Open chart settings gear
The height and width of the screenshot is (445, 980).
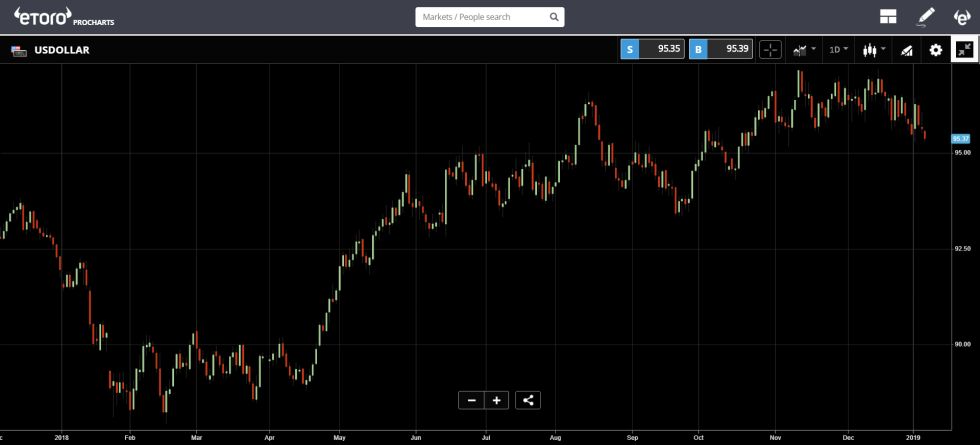[936, 50]
